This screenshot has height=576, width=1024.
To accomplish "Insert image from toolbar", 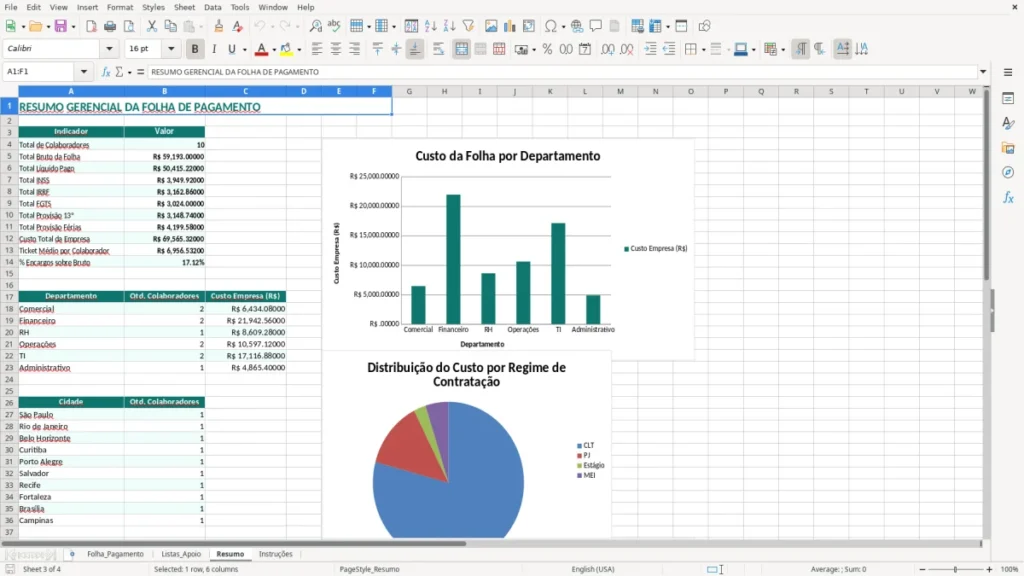I will (491, 26).
